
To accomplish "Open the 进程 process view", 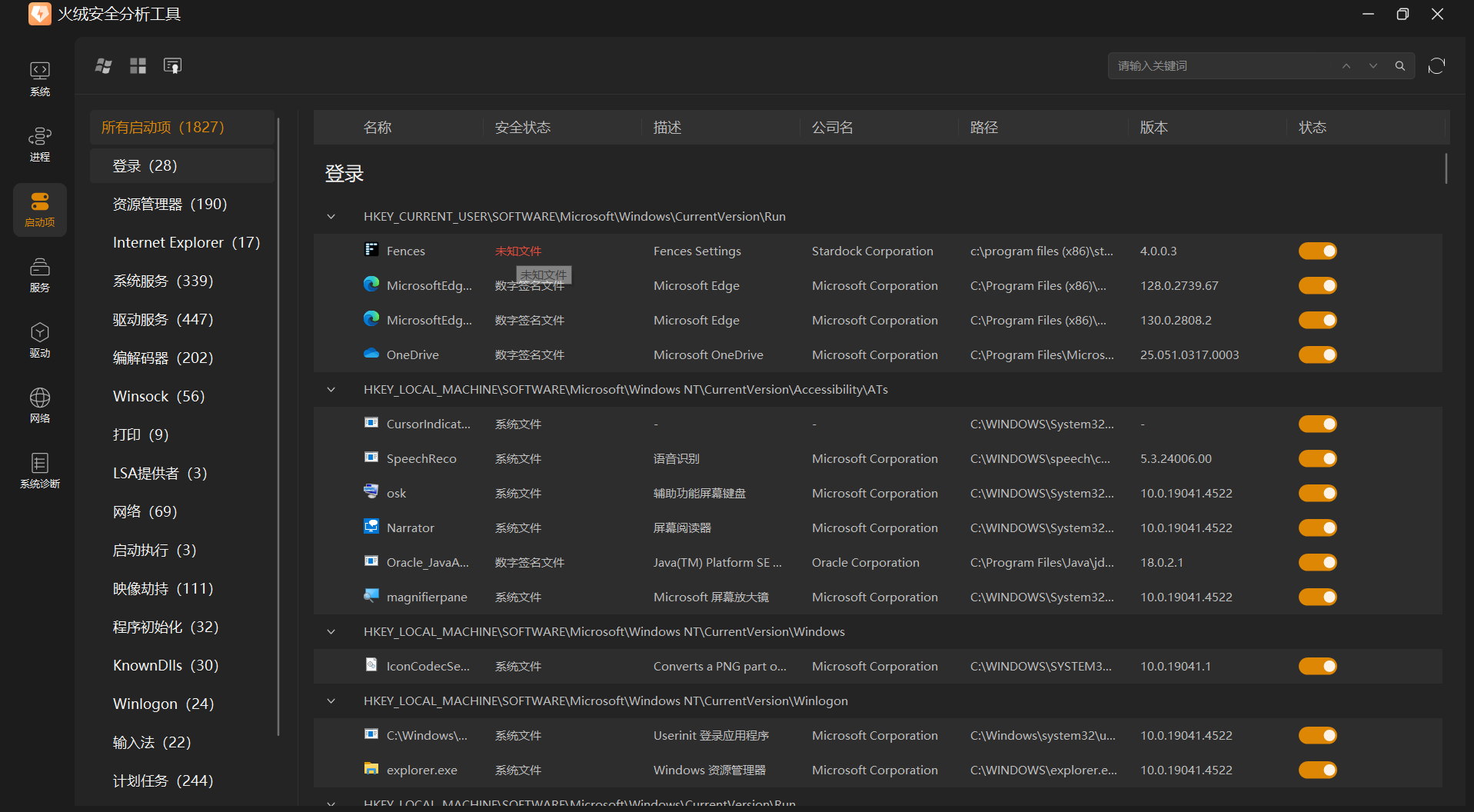I will (x=40, y=145).
